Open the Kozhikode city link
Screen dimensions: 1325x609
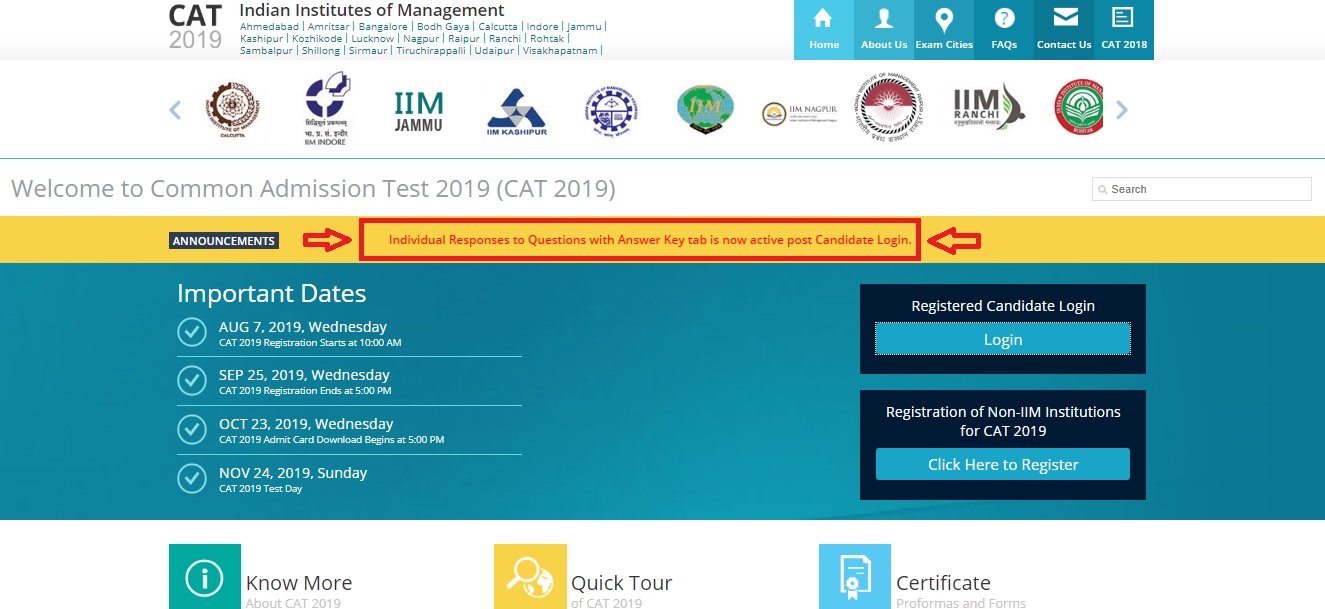coord(317,38)
